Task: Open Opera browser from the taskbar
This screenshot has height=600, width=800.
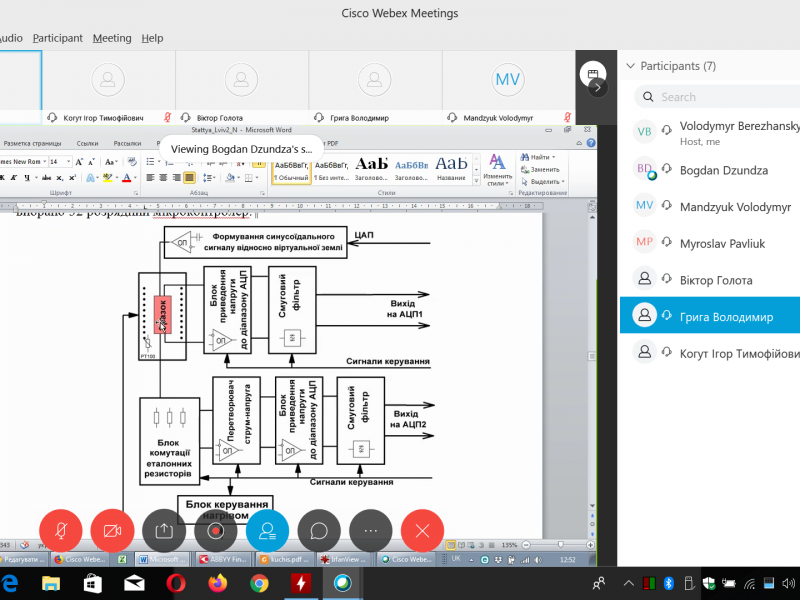Action: pyautogui.click(x=174, y=582)
